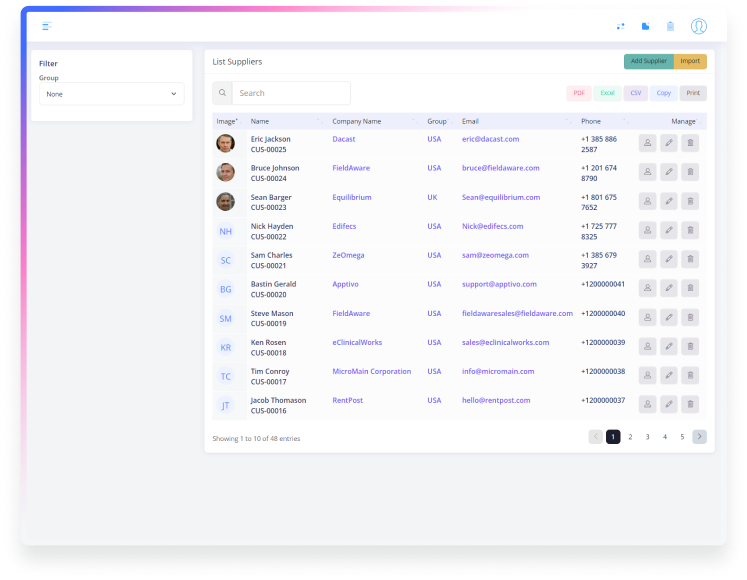Viewport: 747px width, 580px height.
Task: View contact for Nick Hayden
Action: (x=647, y=230)
